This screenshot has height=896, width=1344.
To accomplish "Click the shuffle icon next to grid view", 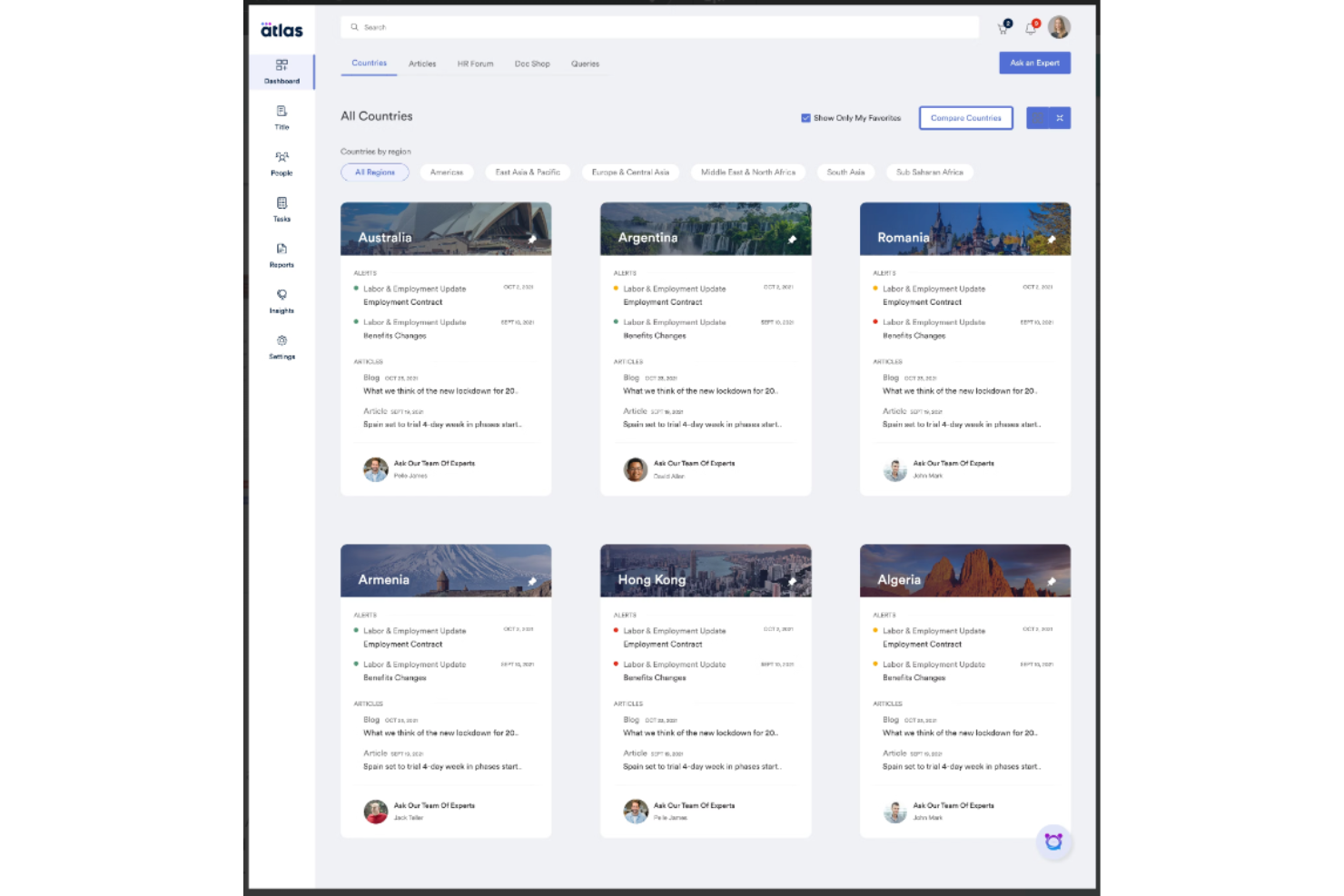I will click(x=1060, y=117).
